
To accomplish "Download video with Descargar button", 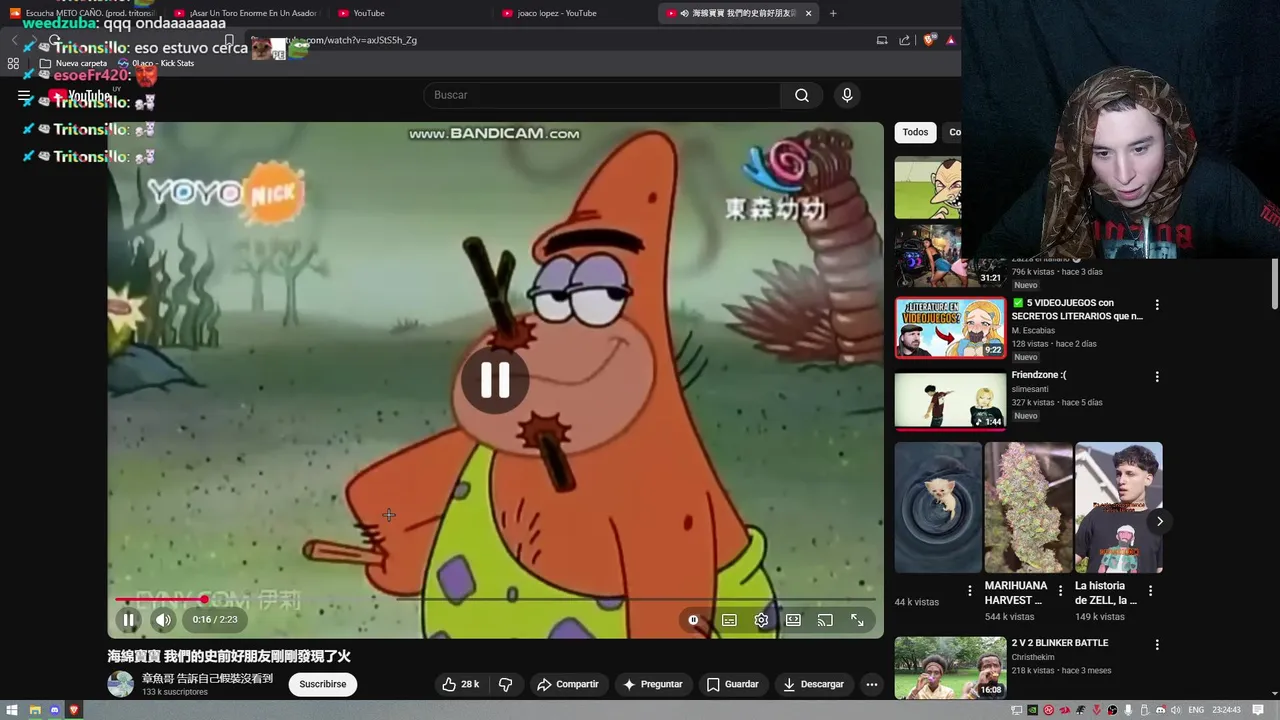I will click(x=813, y=684).
